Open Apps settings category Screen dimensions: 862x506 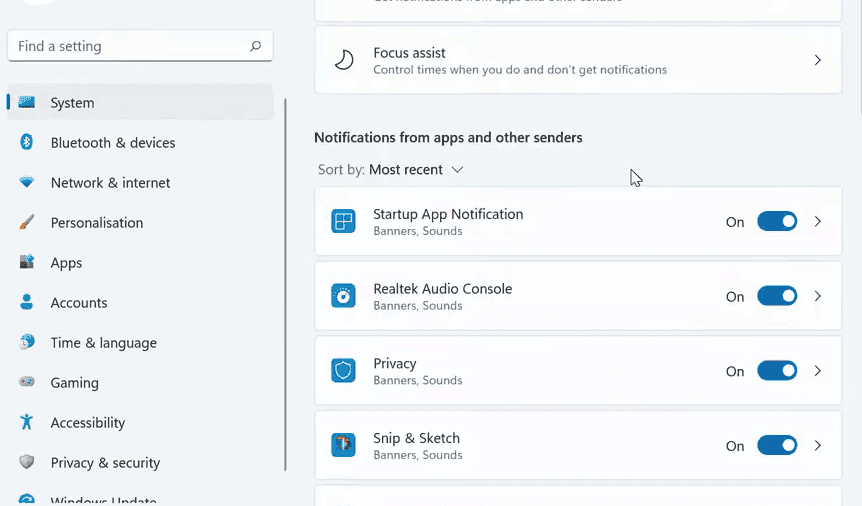click(x=140, y=262)
